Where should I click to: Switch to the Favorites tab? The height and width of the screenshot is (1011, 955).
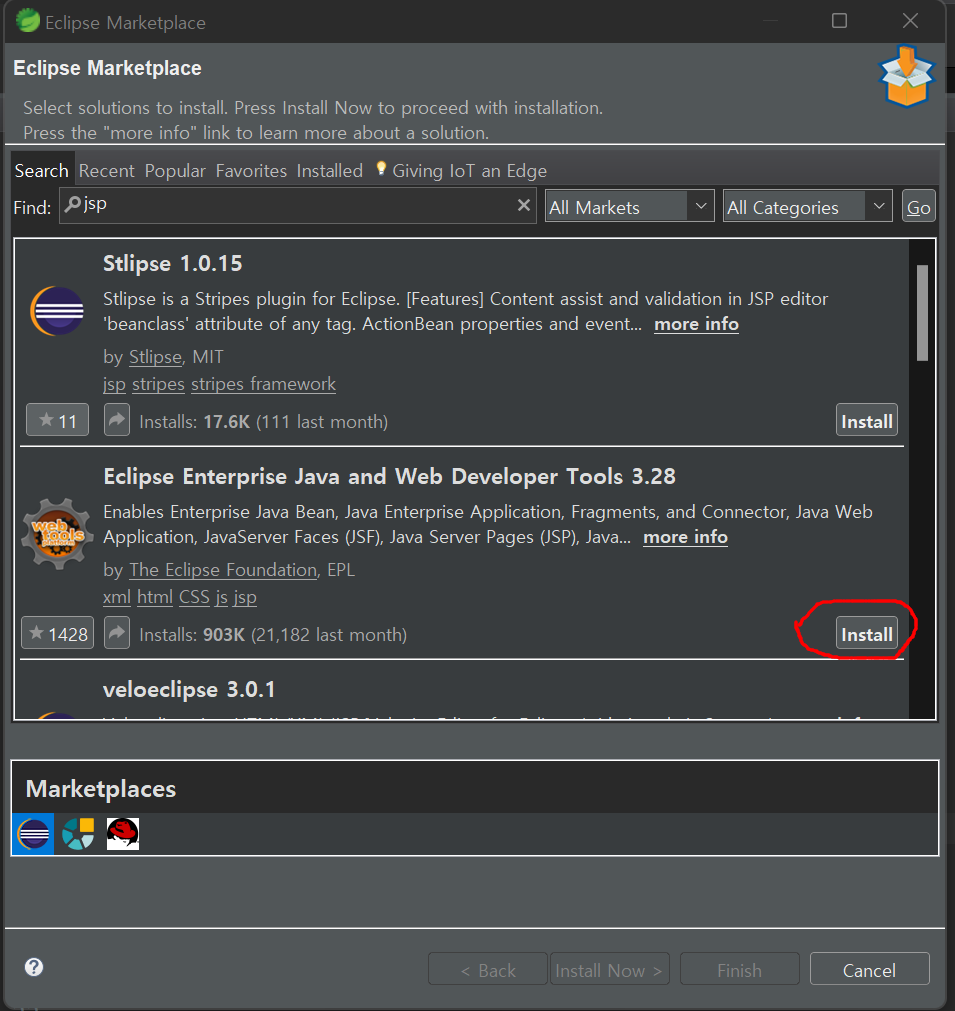coord(251,171)
